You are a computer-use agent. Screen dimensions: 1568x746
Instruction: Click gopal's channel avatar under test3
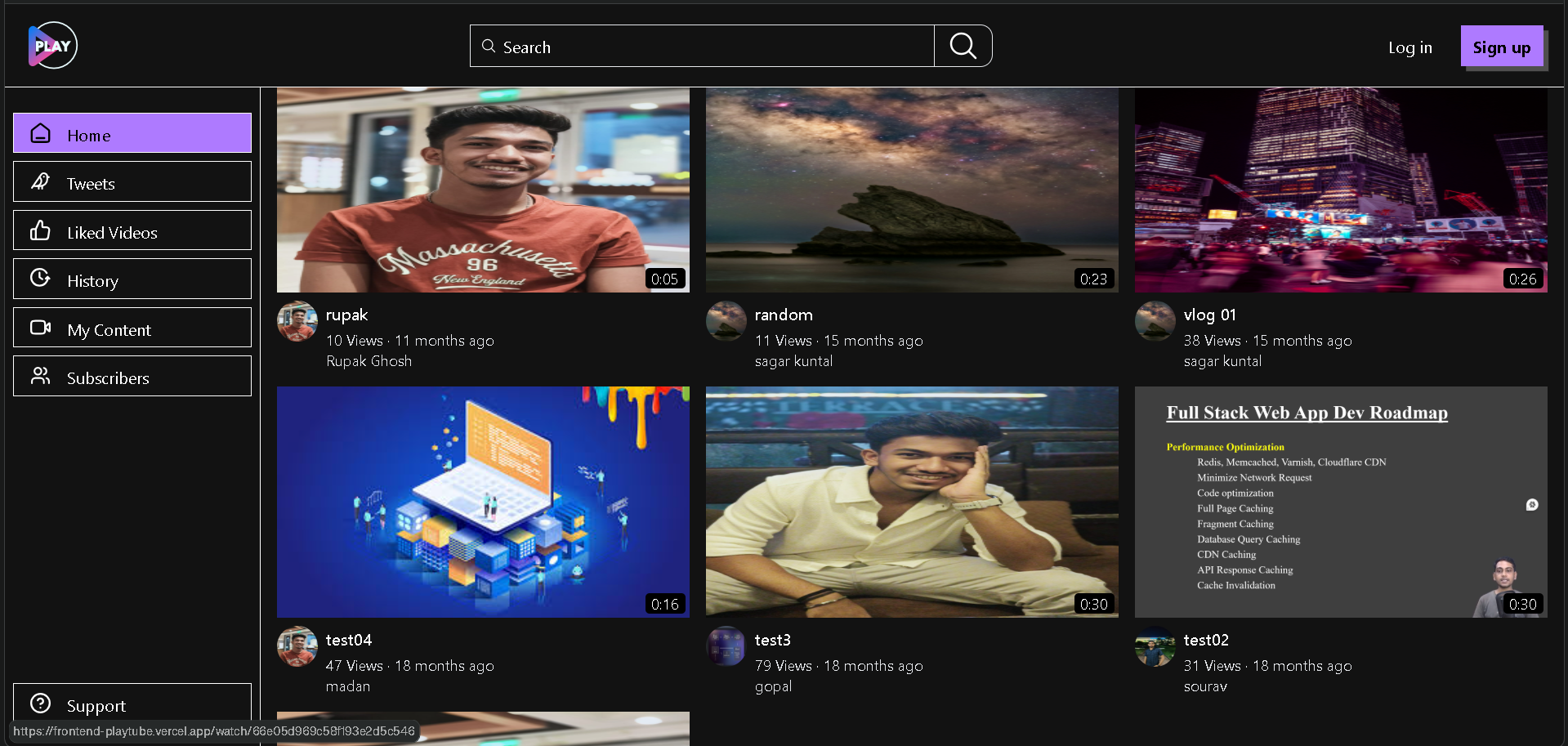click(726, 646)
